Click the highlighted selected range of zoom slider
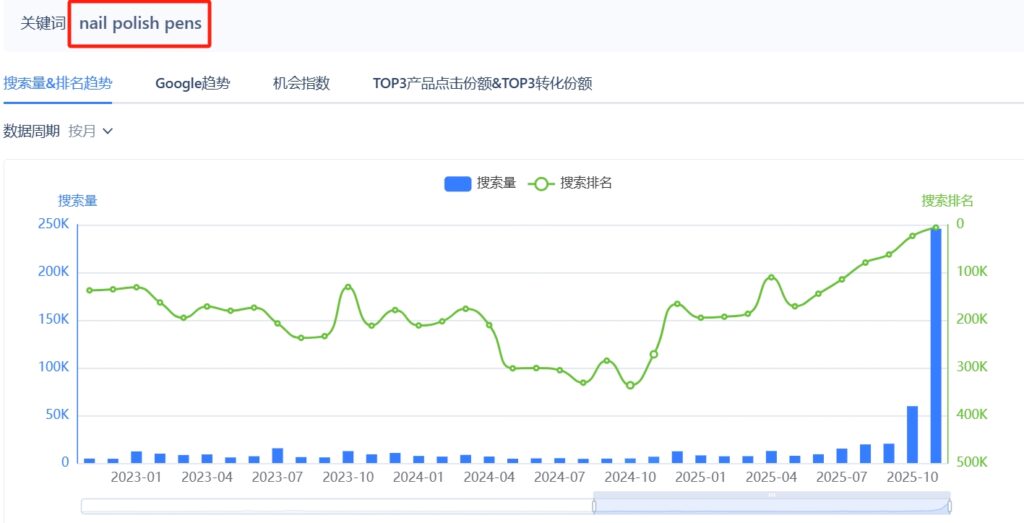 coord(771,507)
